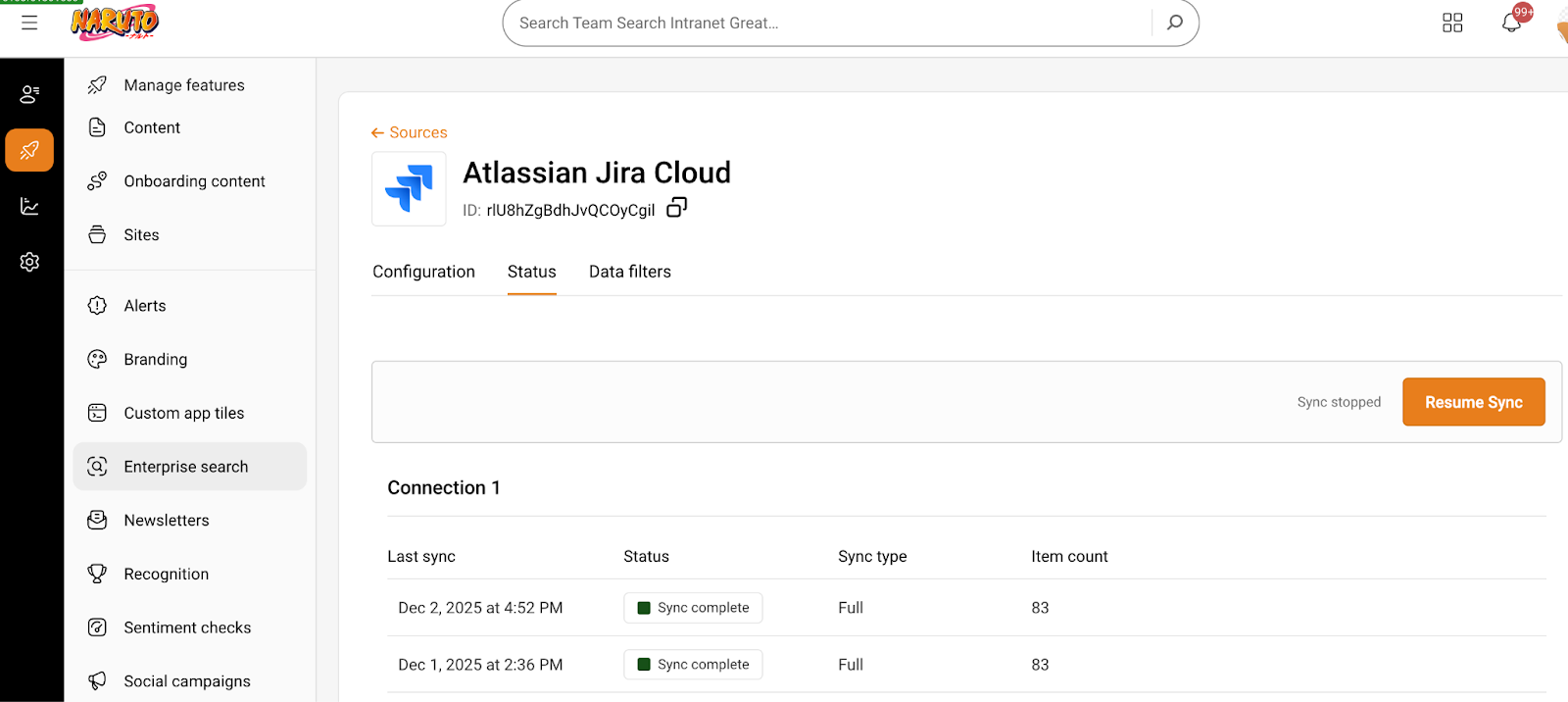The image size is (1568, 702).
Task: Open the hamburger menu icon
Action: tap(29, 23)
